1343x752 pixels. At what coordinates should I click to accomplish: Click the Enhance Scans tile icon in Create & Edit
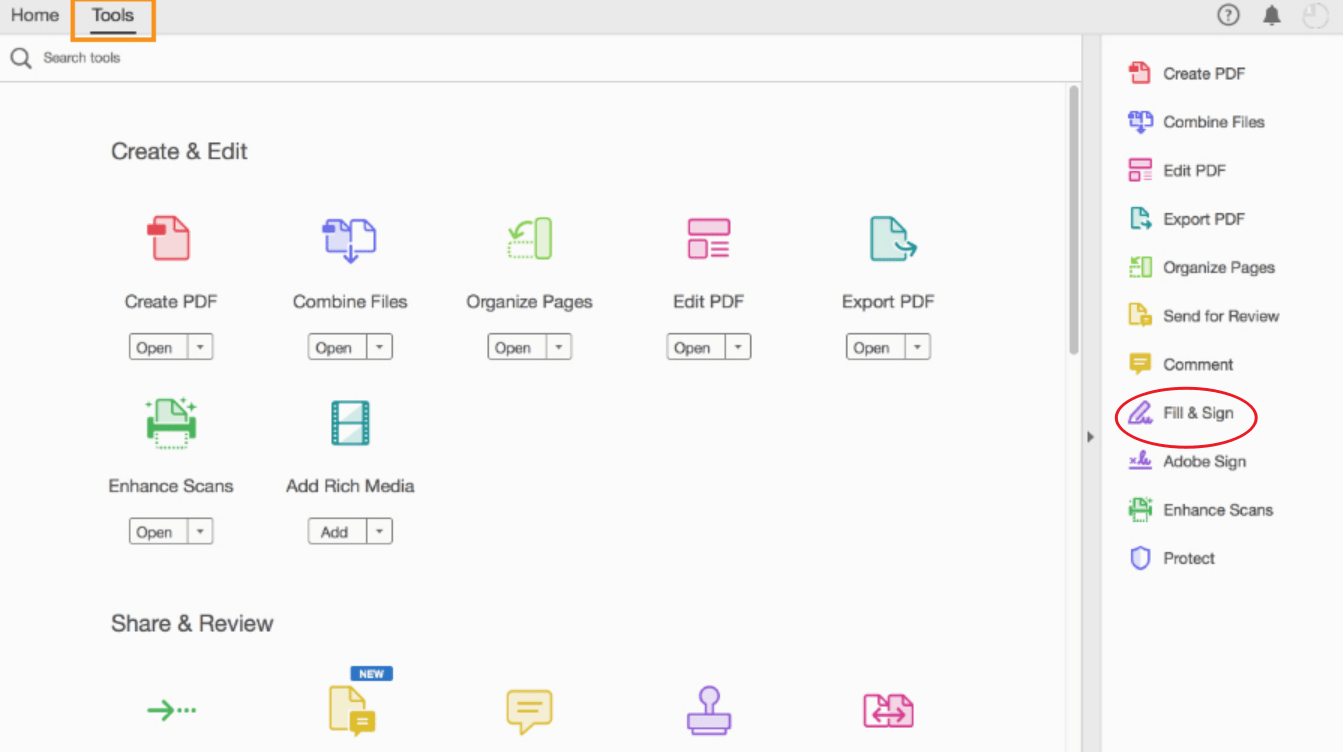(171, 423)
